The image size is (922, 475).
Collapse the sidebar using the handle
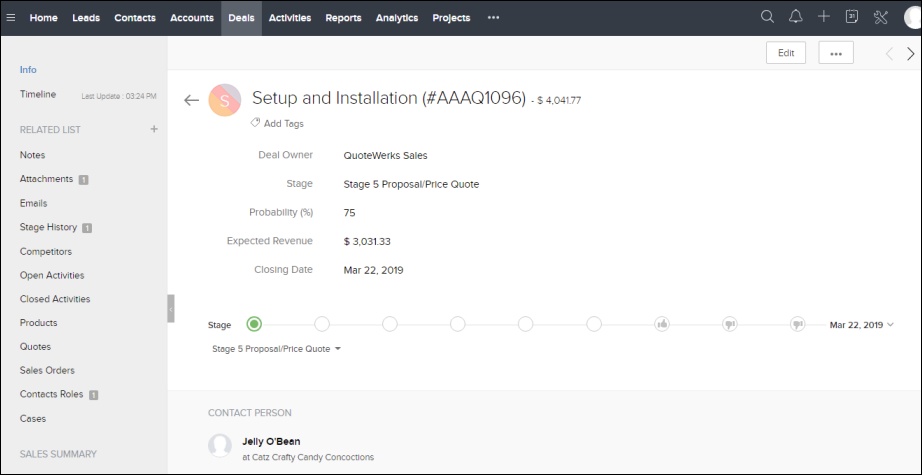pyautogui.click(x=171, y=309)
